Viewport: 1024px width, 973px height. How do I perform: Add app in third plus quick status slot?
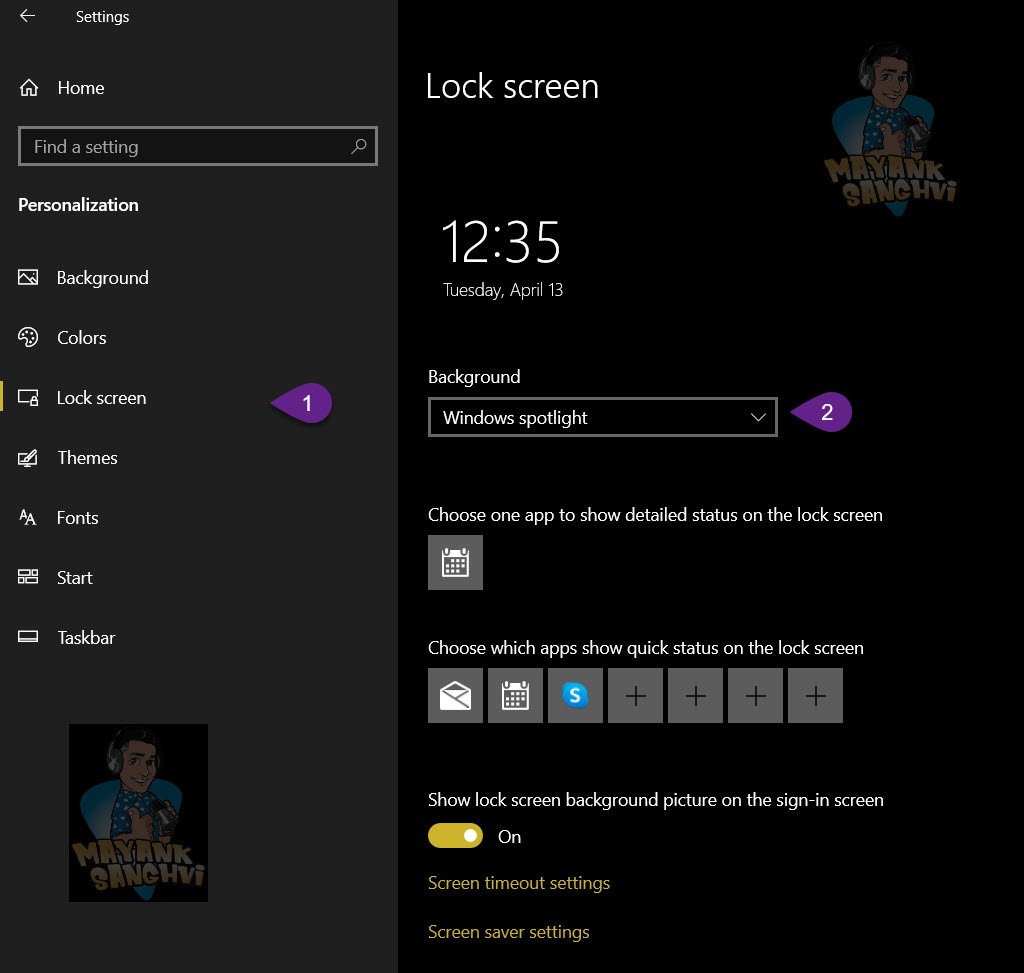pyautogui.click(x=756, y=695)
